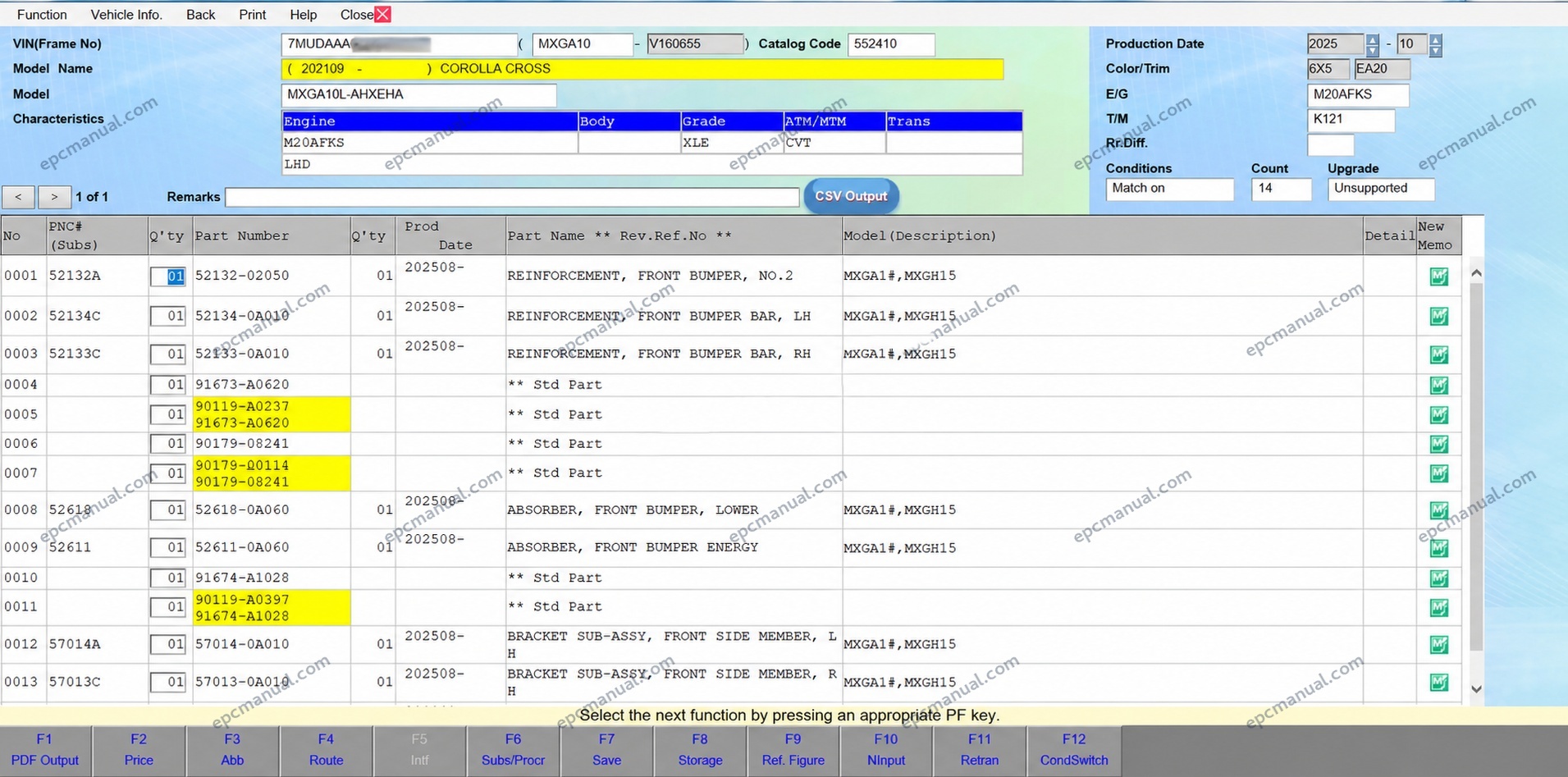Click scrollbar down arrow of parts list
This screenshot has height=777, width=1568.
click(x=1476, y=689)
